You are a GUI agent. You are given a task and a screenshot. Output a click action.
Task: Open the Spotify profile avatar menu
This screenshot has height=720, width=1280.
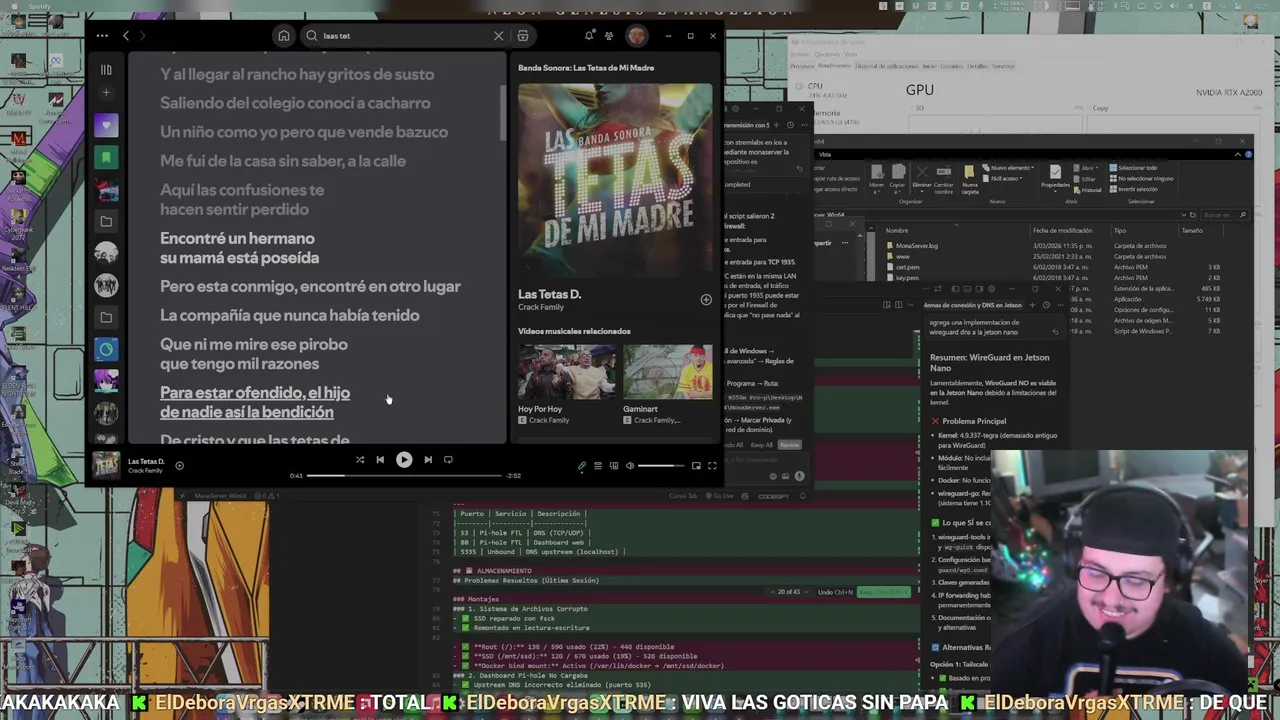pos(637,36)
